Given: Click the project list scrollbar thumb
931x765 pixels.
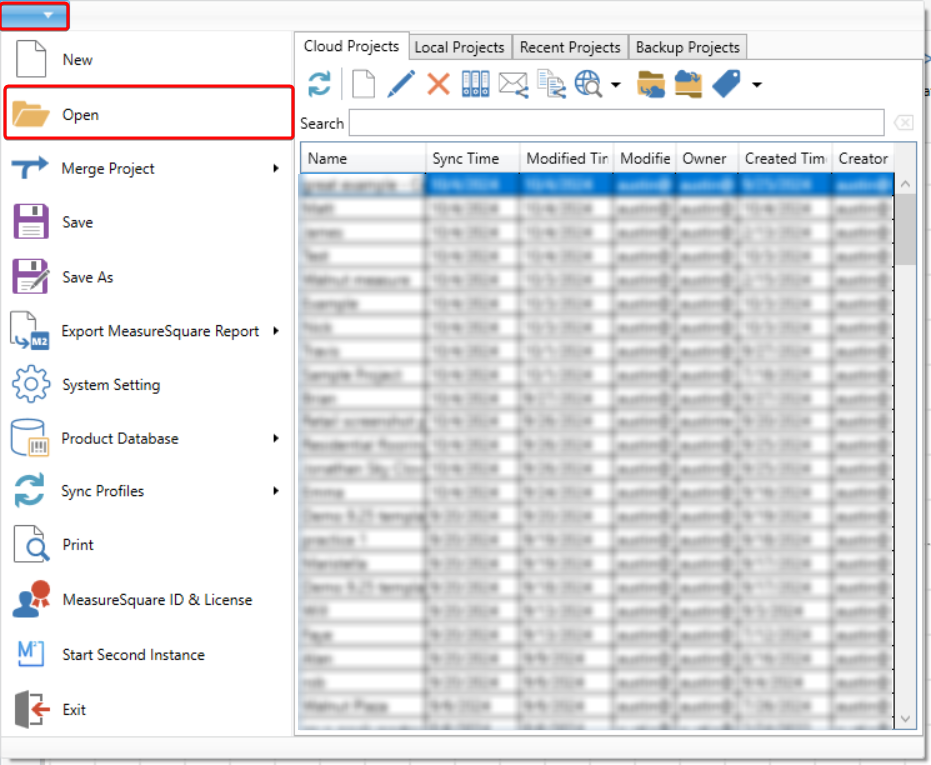Looking at the screenshot, I should pos(905,229).
